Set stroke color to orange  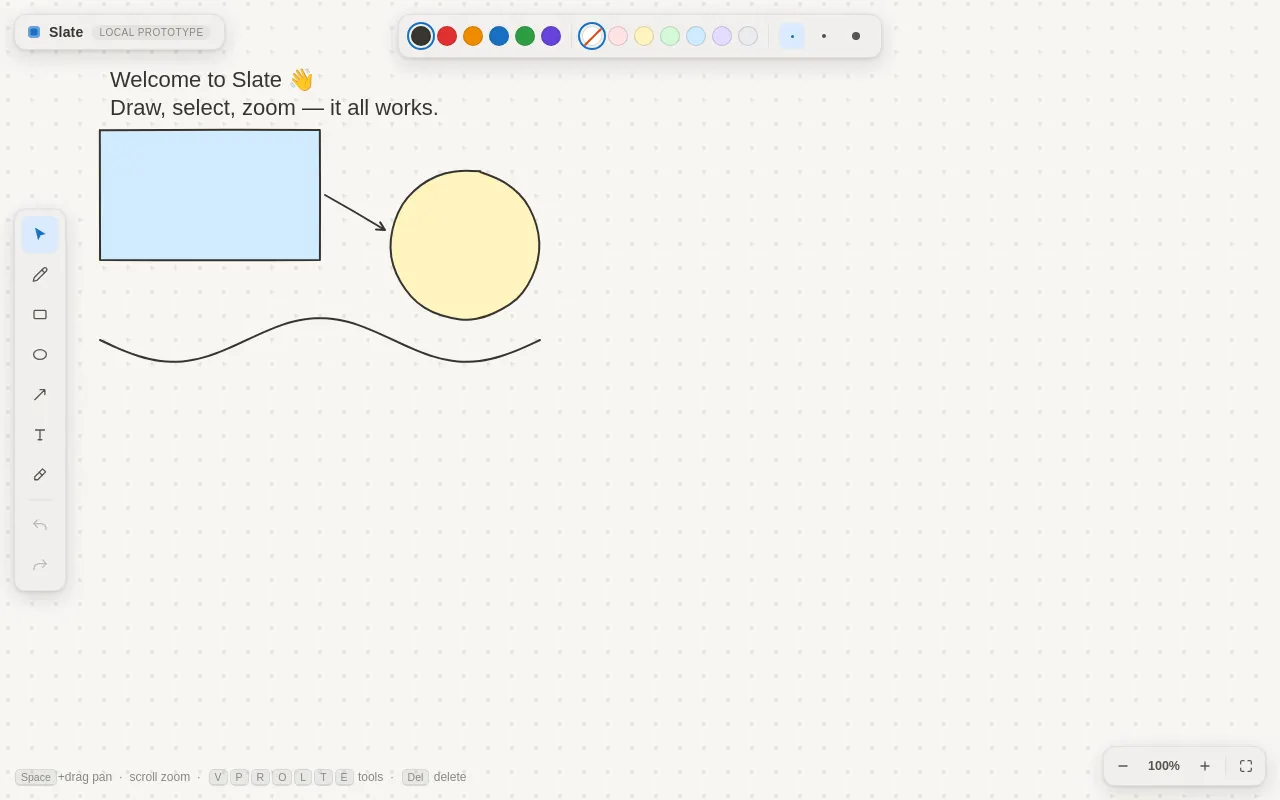click(x=473, y=36)
